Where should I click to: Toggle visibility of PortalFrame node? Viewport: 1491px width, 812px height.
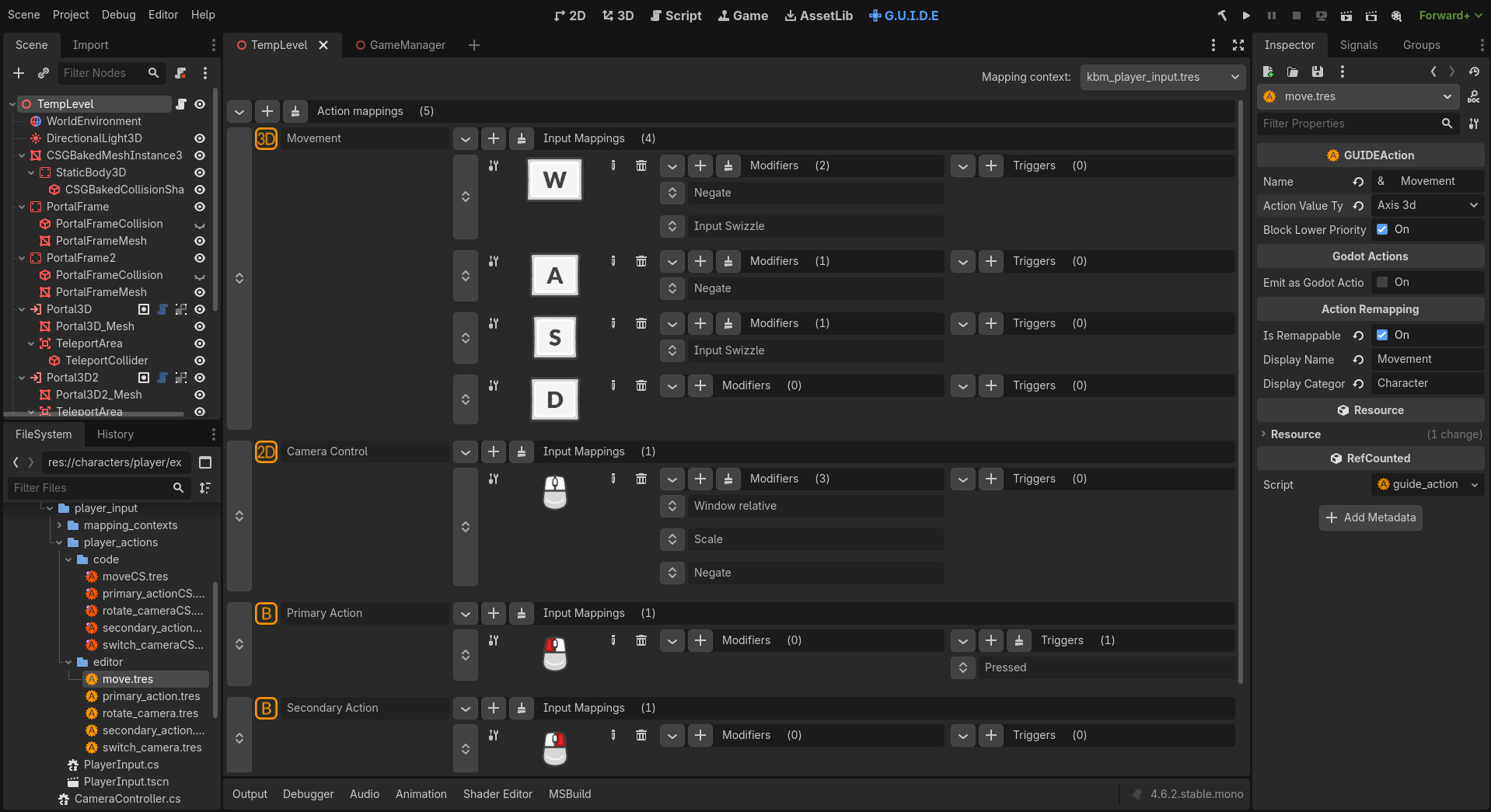pyautogui.click(x=200, y=207)
